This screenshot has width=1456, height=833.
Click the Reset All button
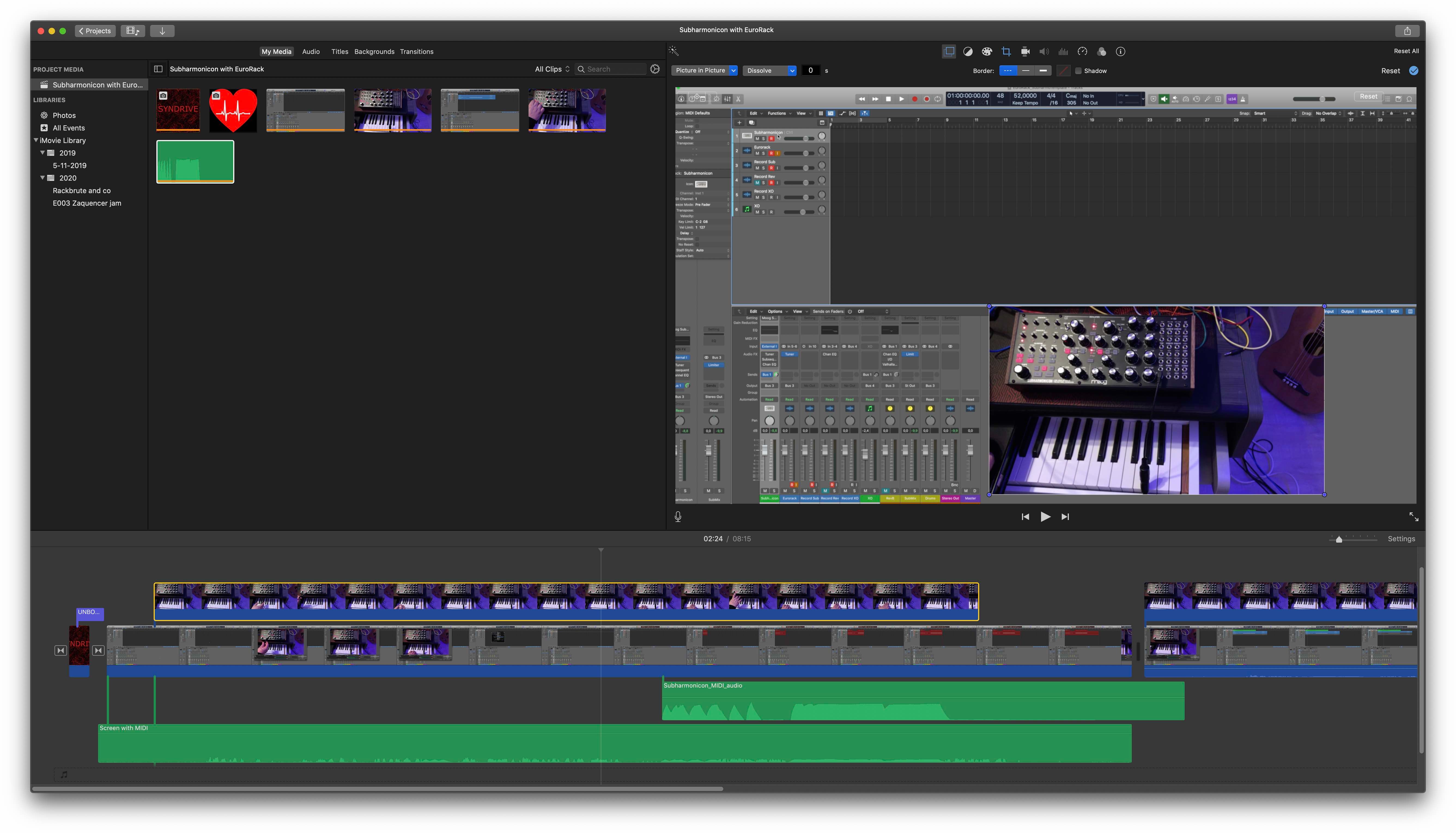click(1406, 51)
